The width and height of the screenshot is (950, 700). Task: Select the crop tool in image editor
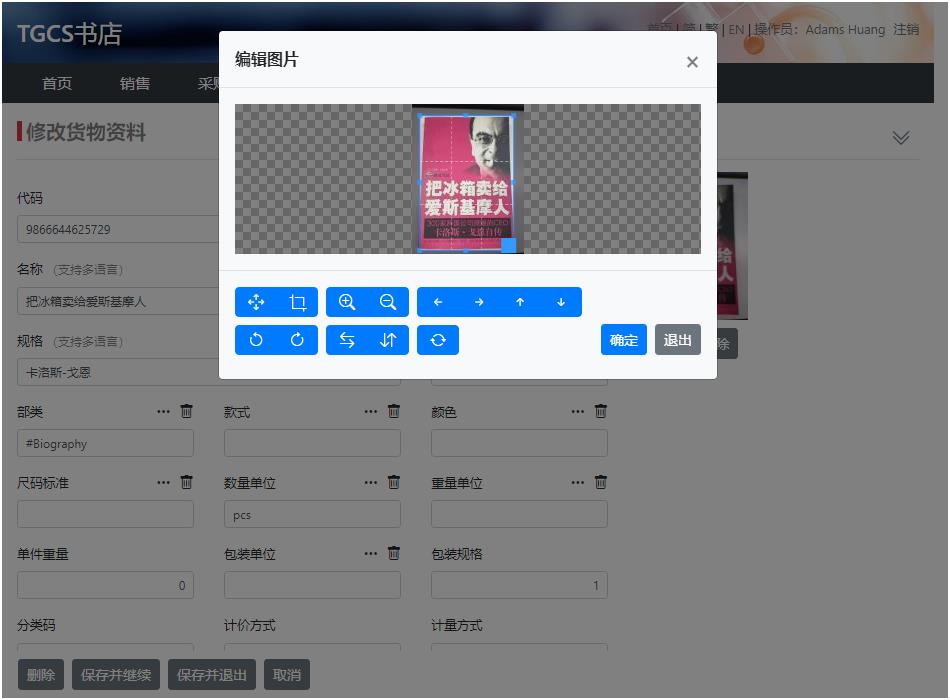(297, 302)
